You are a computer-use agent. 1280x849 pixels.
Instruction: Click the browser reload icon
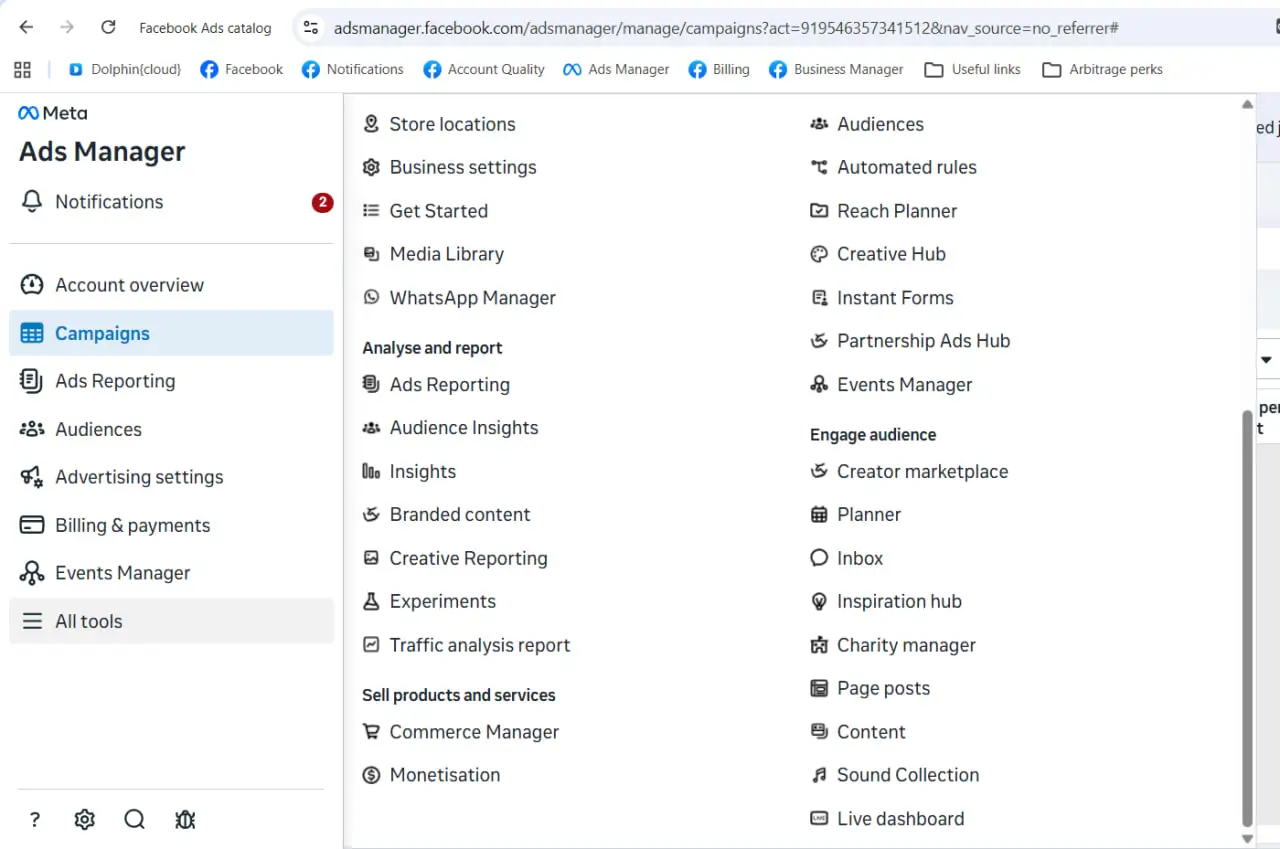coord(108,28)
